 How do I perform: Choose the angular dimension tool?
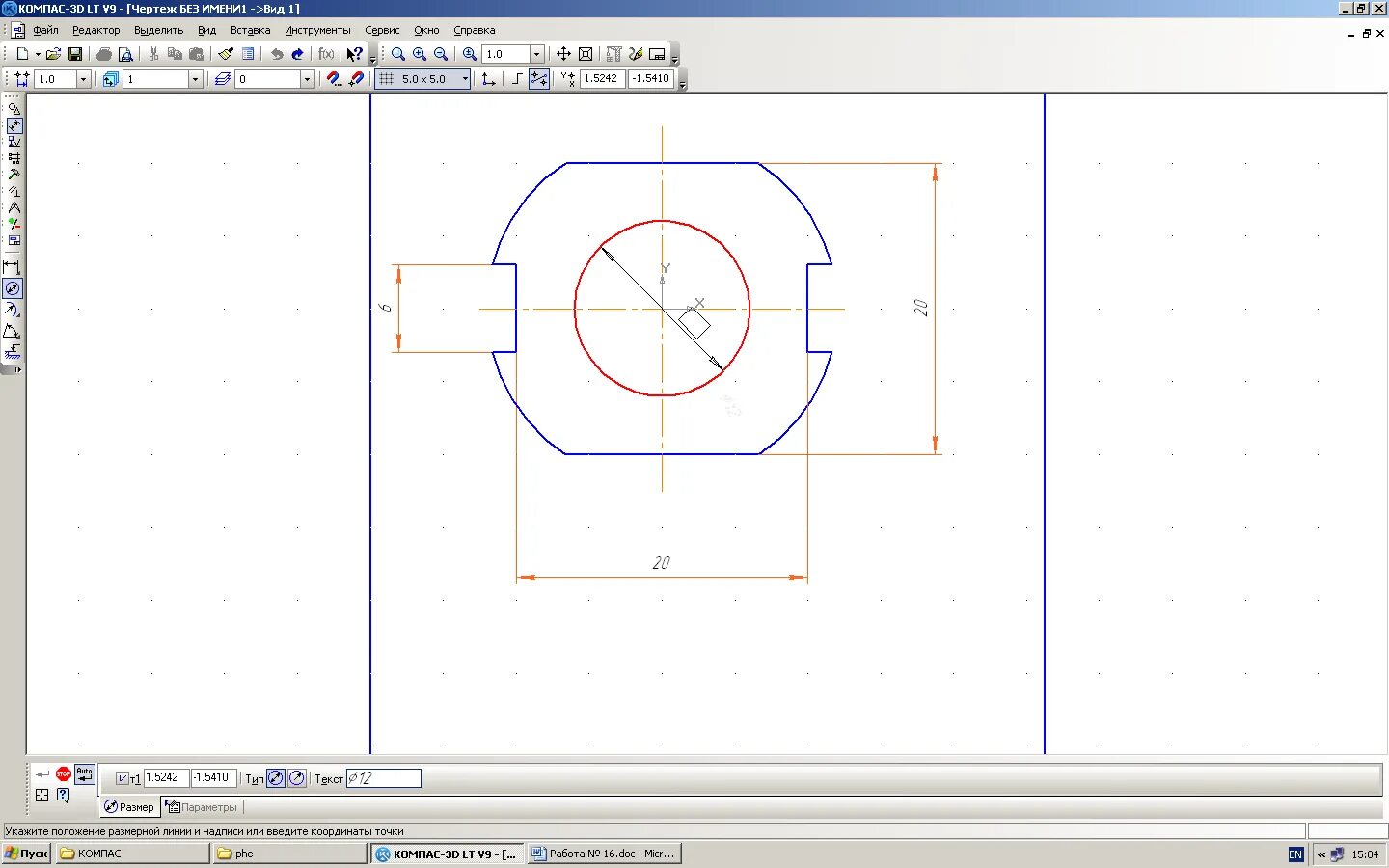coord(13,331)
